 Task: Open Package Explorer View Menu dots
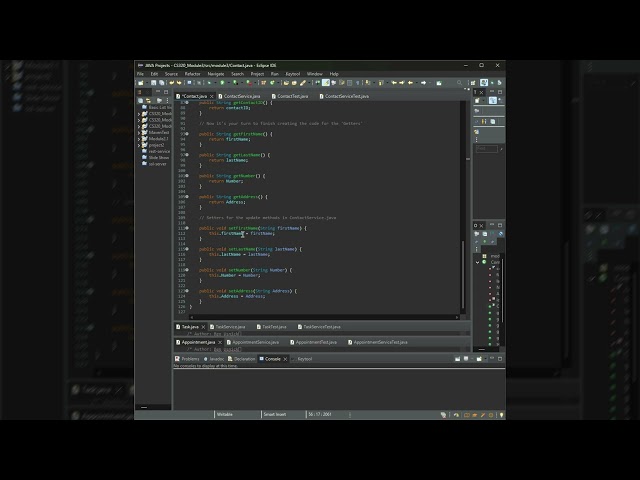pyautogui.click(x=167, y=100)
